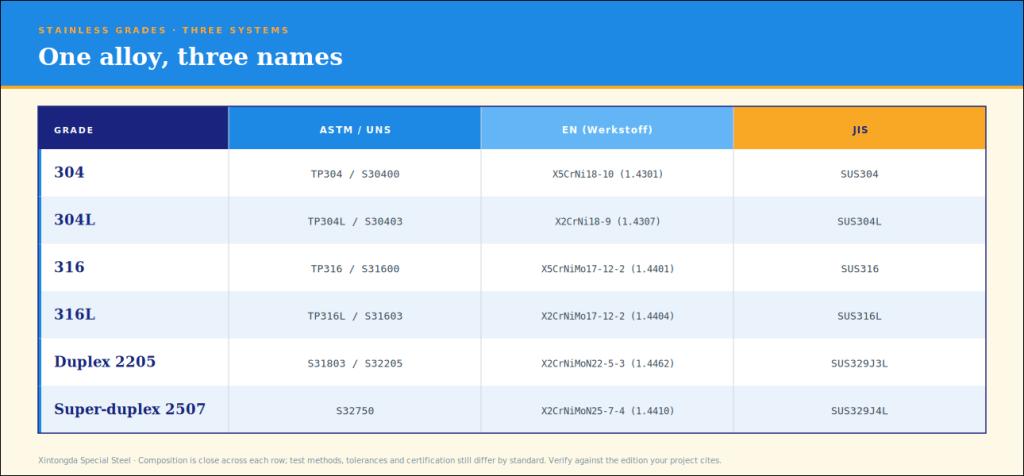Select the cell TP316L / S31603
The image size is (1024, 476).
tap(355, 315)
